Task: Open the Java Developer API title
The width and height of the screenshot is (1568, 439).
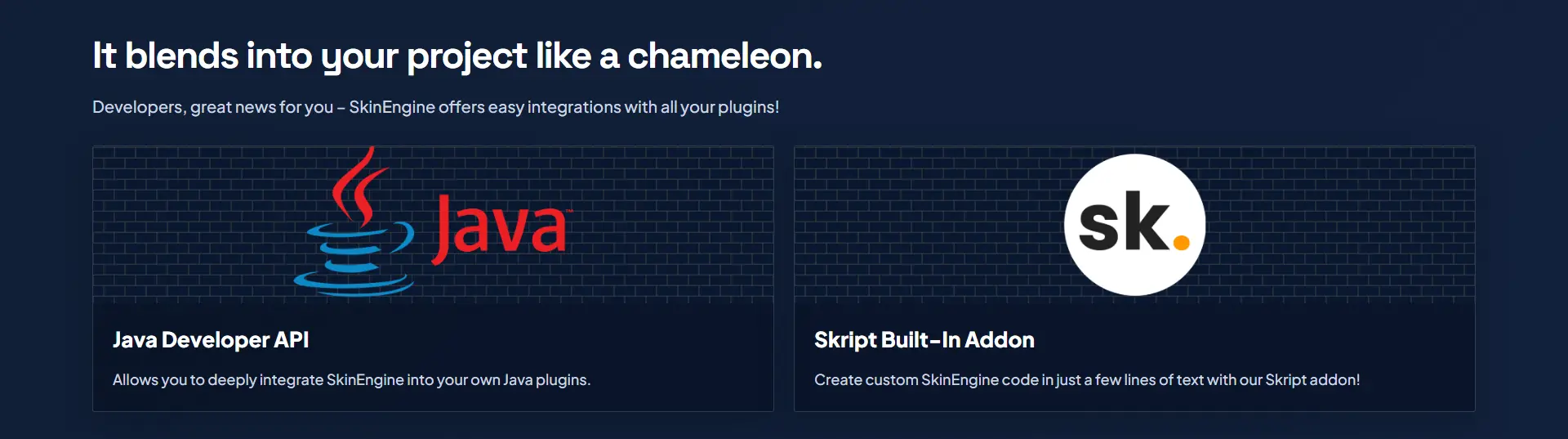Action: [211, 340]
